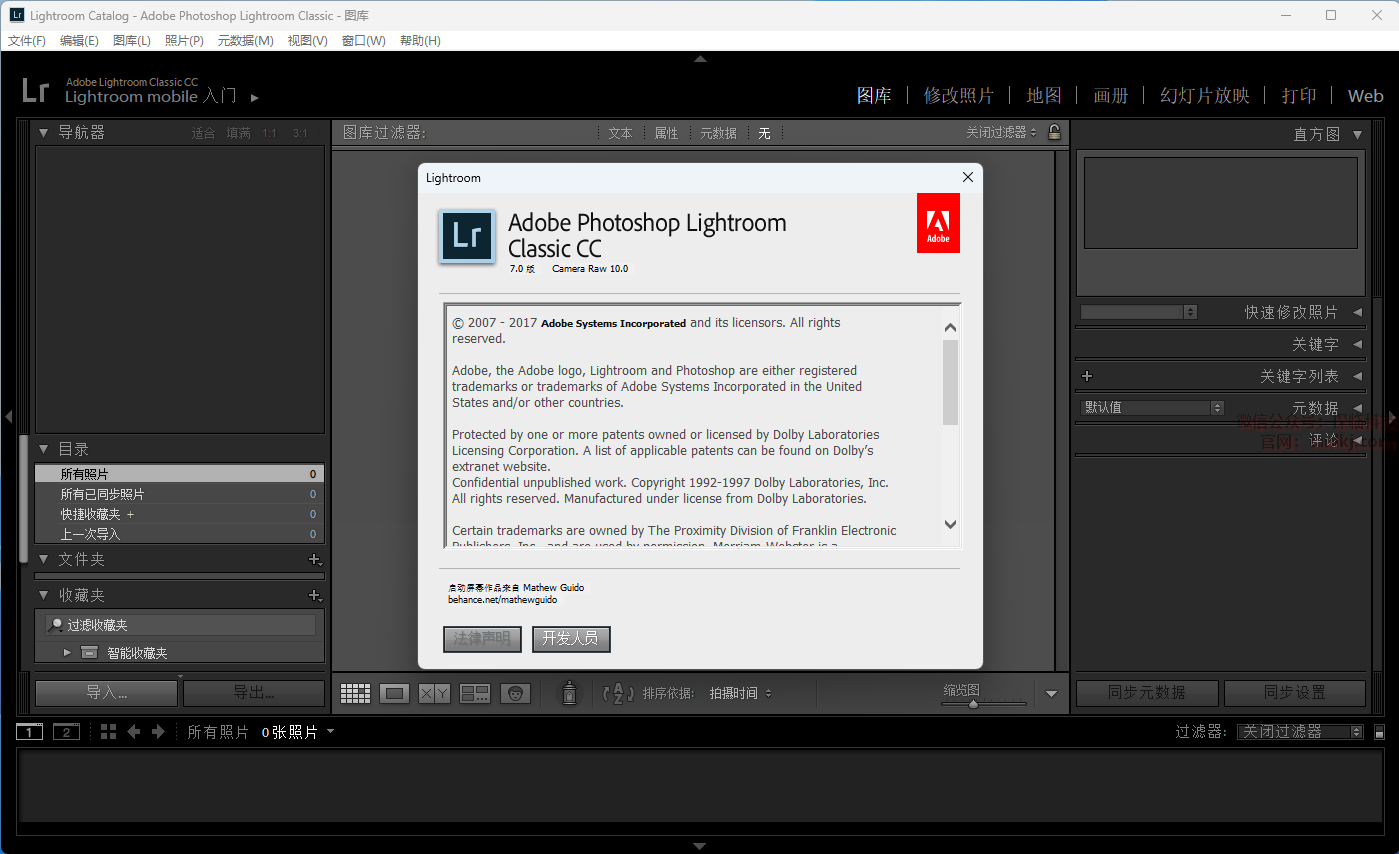1399x854 pixels.
Task: Toggle the library filter lock icon
Action: click(x=1053, y=132)
